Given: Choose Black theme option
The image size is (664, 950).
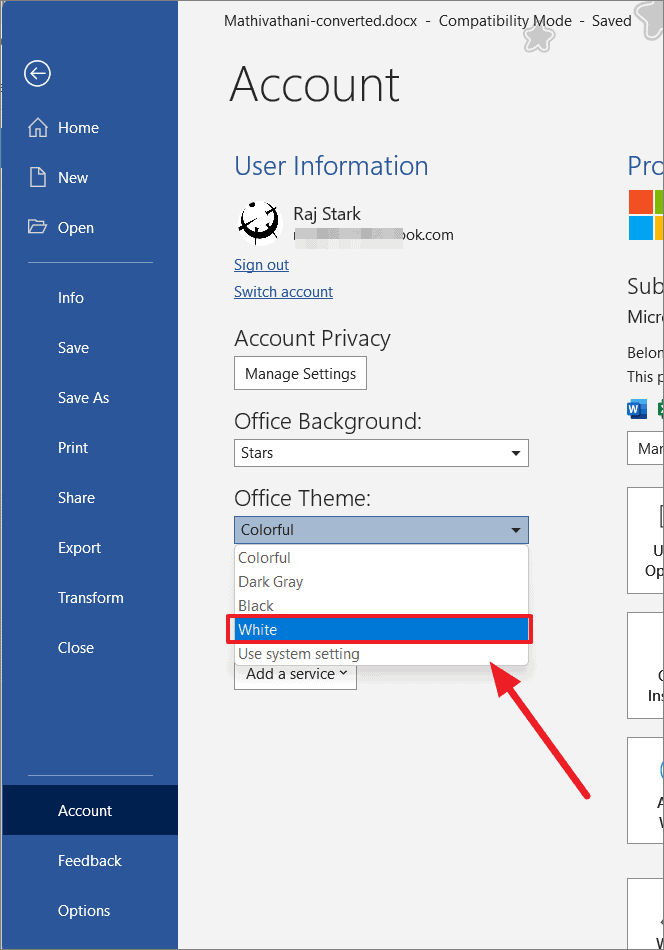Looking at the screenshot, I should click(381, 605).
